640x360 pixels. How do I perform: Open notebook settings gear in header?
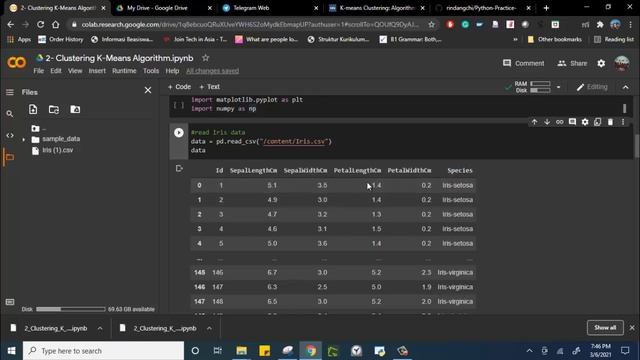[x=601, y=63]
